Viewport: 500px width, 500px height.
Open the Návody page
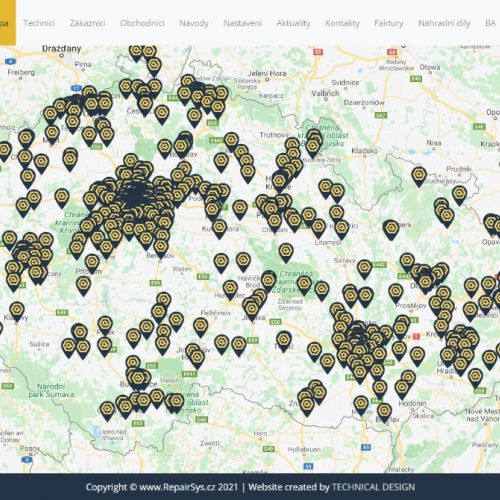point(194,23)
